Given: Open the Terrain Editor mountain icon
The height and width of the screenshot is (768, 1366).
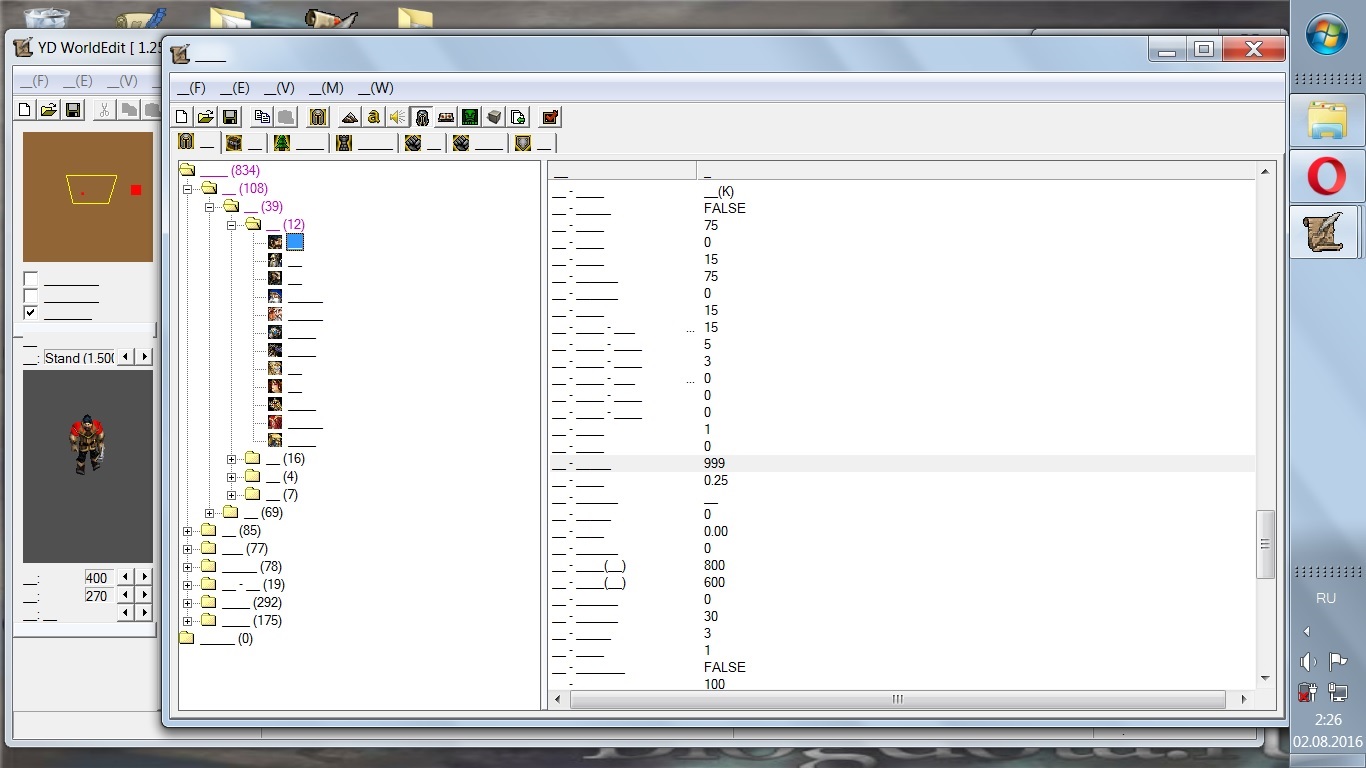Looking at the screenshot, I should [x=349, y=117].
